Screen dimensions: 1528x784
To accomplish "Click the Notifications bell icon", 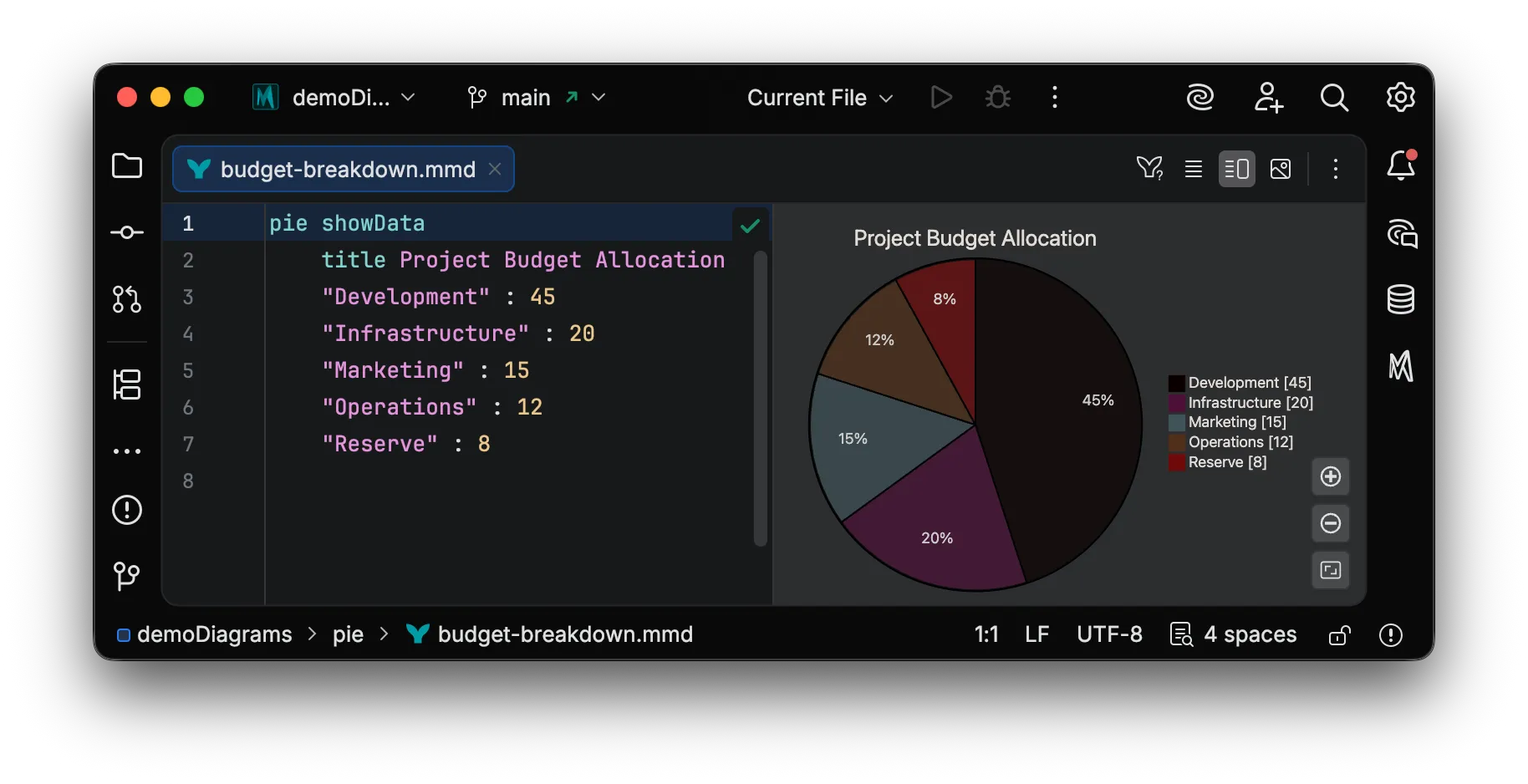I will pos(1401,165).
